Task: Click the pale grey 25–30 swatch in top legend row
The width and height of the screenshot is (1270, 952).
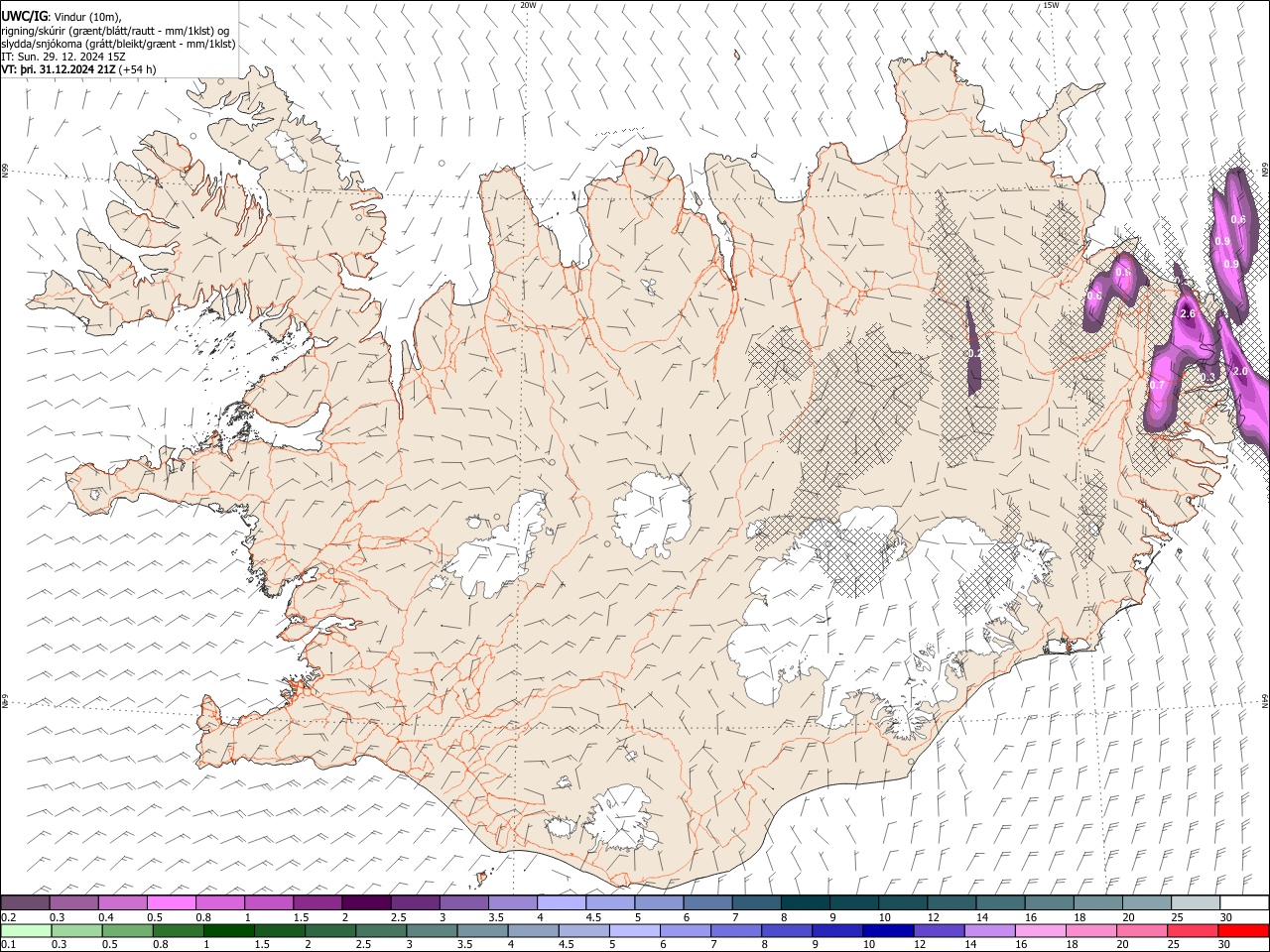Action: 1195,902
